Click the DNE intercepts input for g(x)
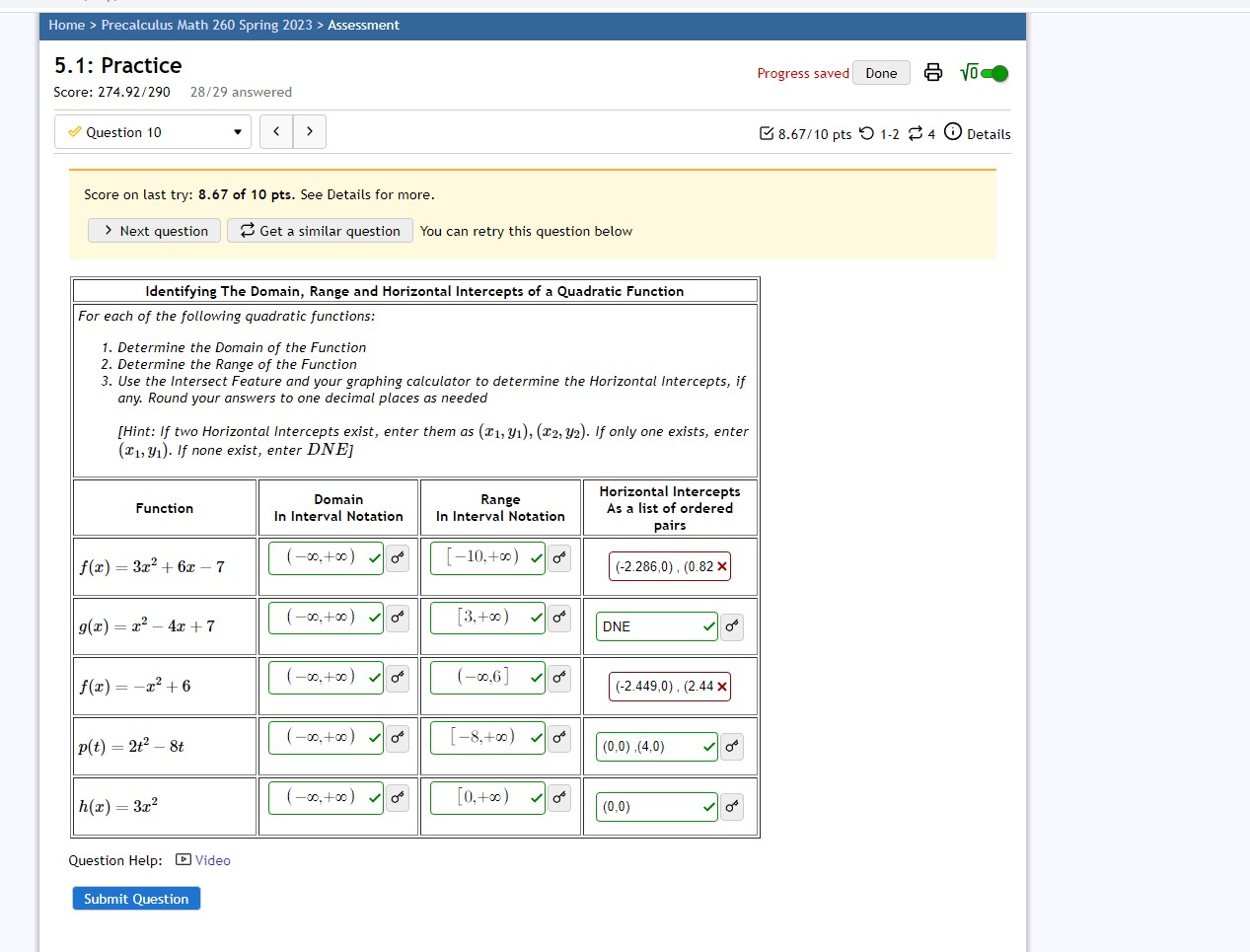The height and width of the screenshot is (952, 1250). (x=651, y=625)
